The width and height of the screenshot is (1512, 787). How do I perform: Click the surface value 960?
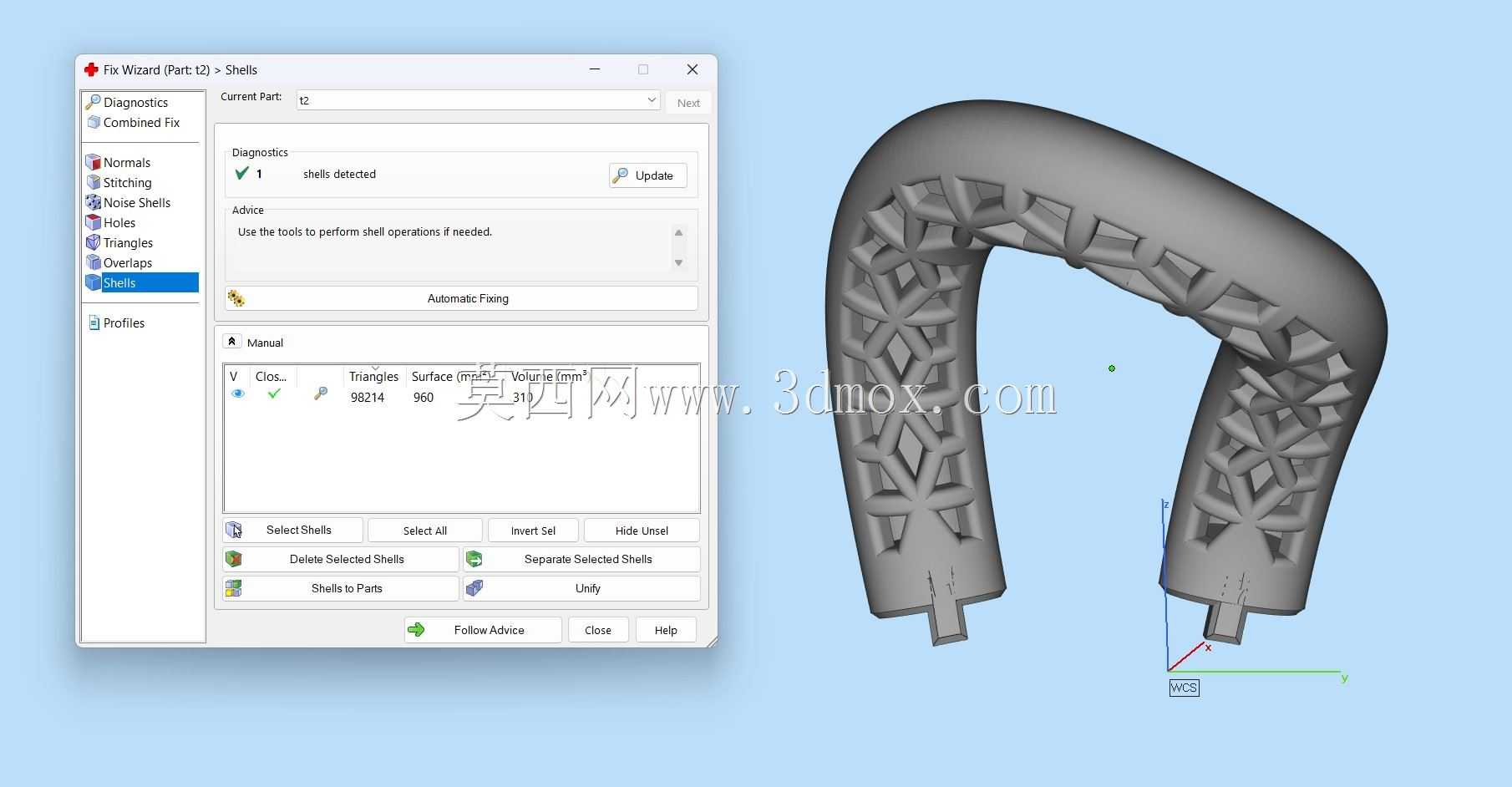(424, 398)
